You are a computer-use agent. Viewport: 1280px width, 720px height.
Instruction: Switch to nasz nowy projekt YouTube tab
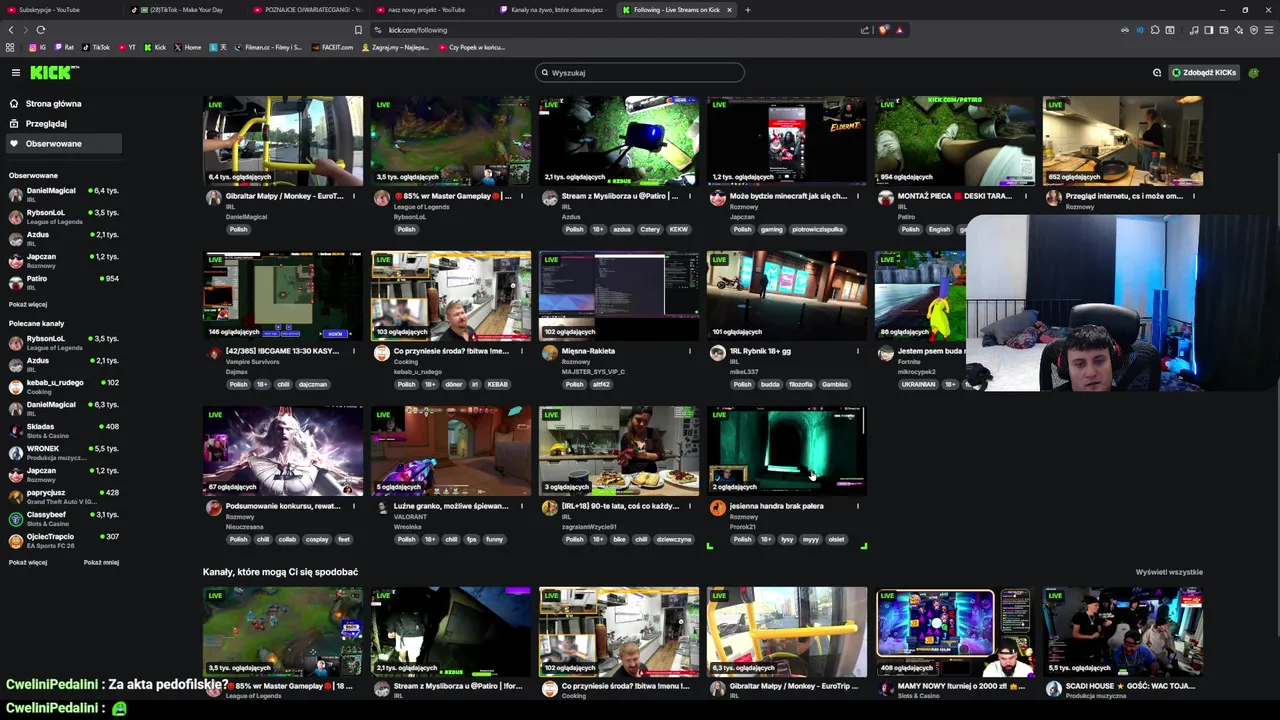(428, 9)
